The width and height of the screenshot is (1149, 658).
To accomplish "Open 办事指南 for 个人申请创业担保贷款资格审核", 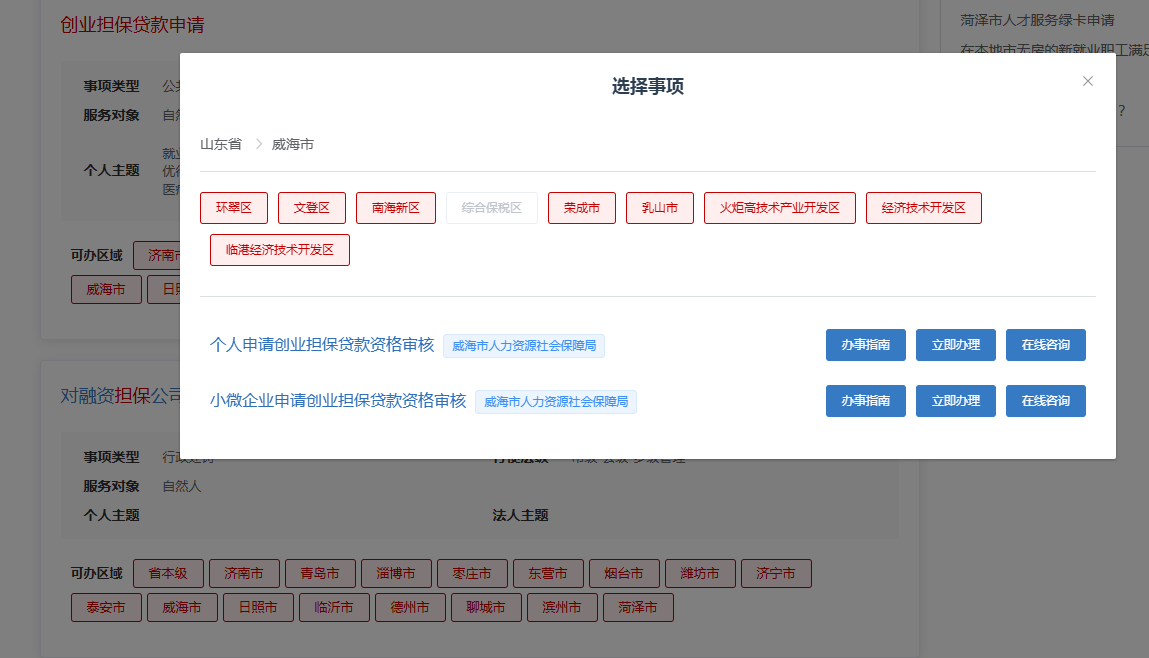I will pos(864,344).
